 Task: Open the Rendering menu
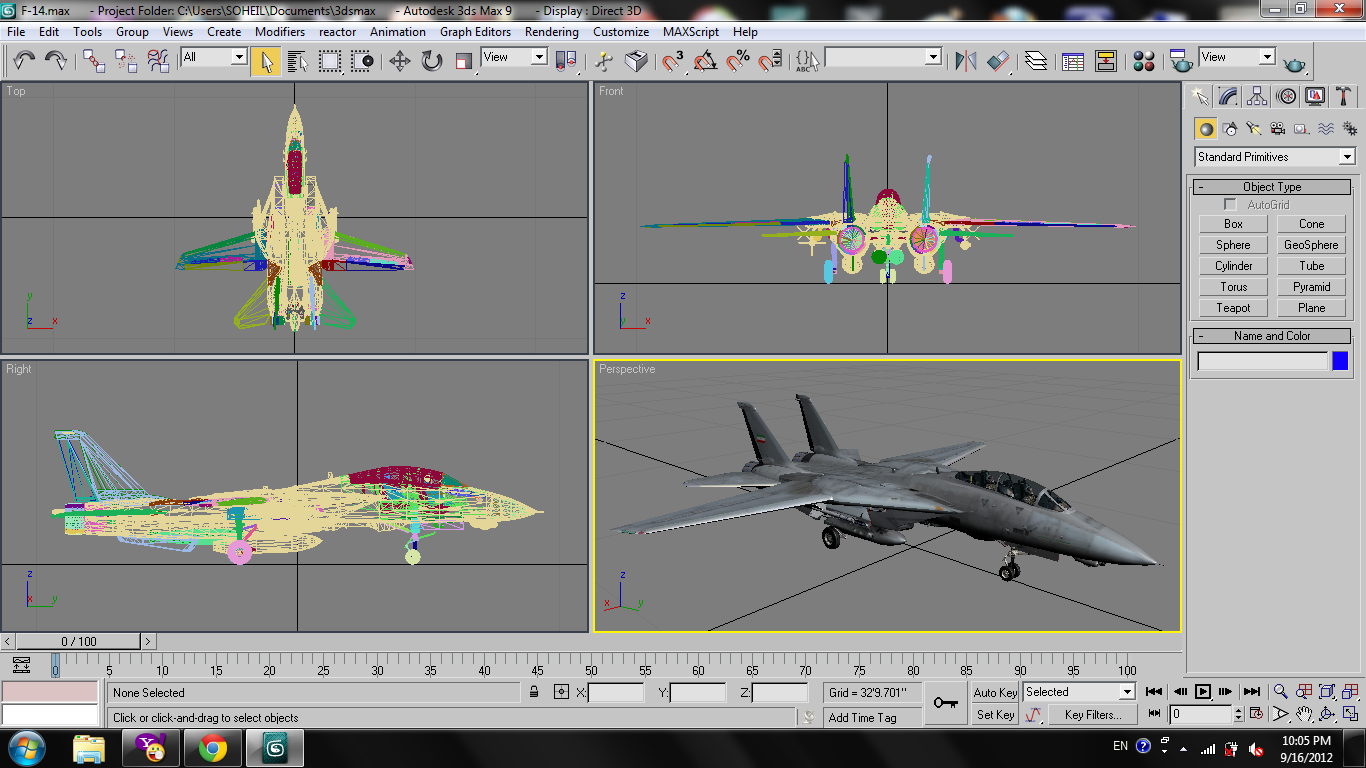click(552, 32)
